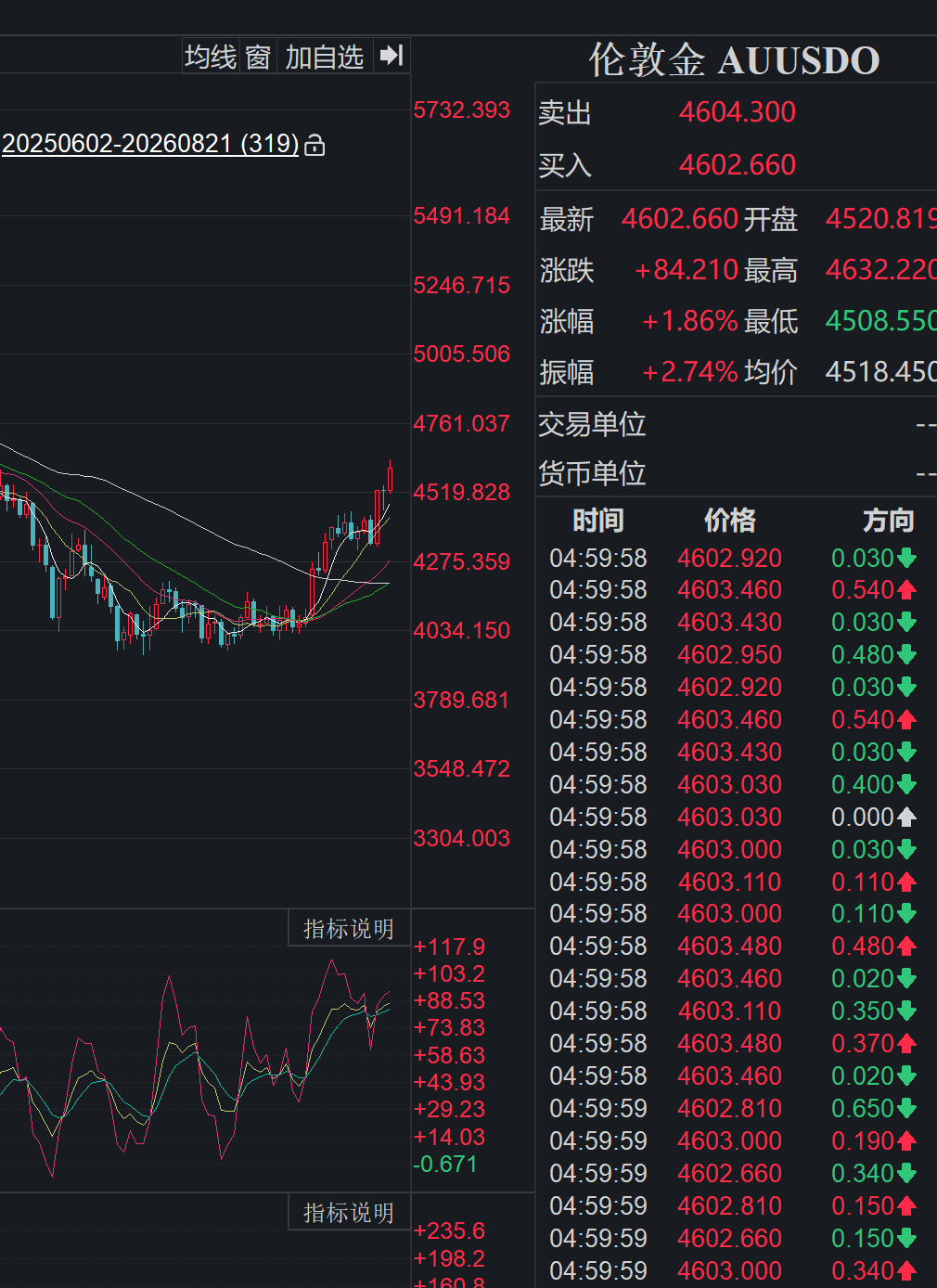
Task: Open the date range 20250602-20260821 link
Action: [150, 144]
